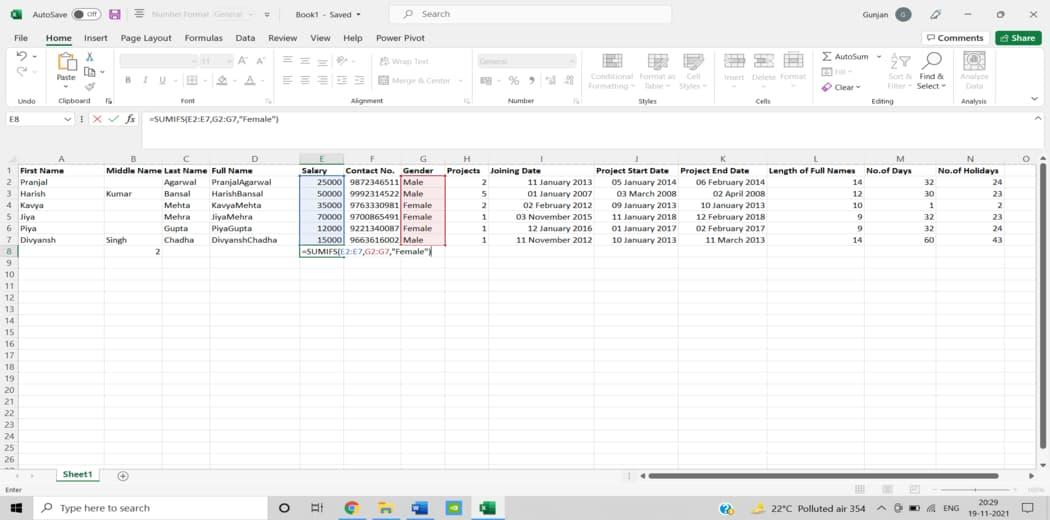Open Chrome from the taskbar
Viewport: 1050px width, 520px height.
coord(351,508)
